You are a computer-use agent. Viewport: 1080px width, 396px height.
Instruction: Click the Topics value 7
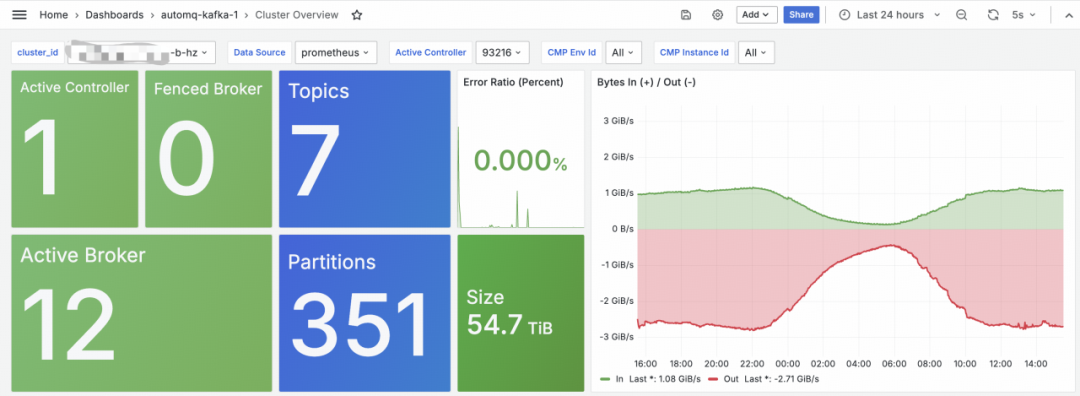[x=316, y=160]
